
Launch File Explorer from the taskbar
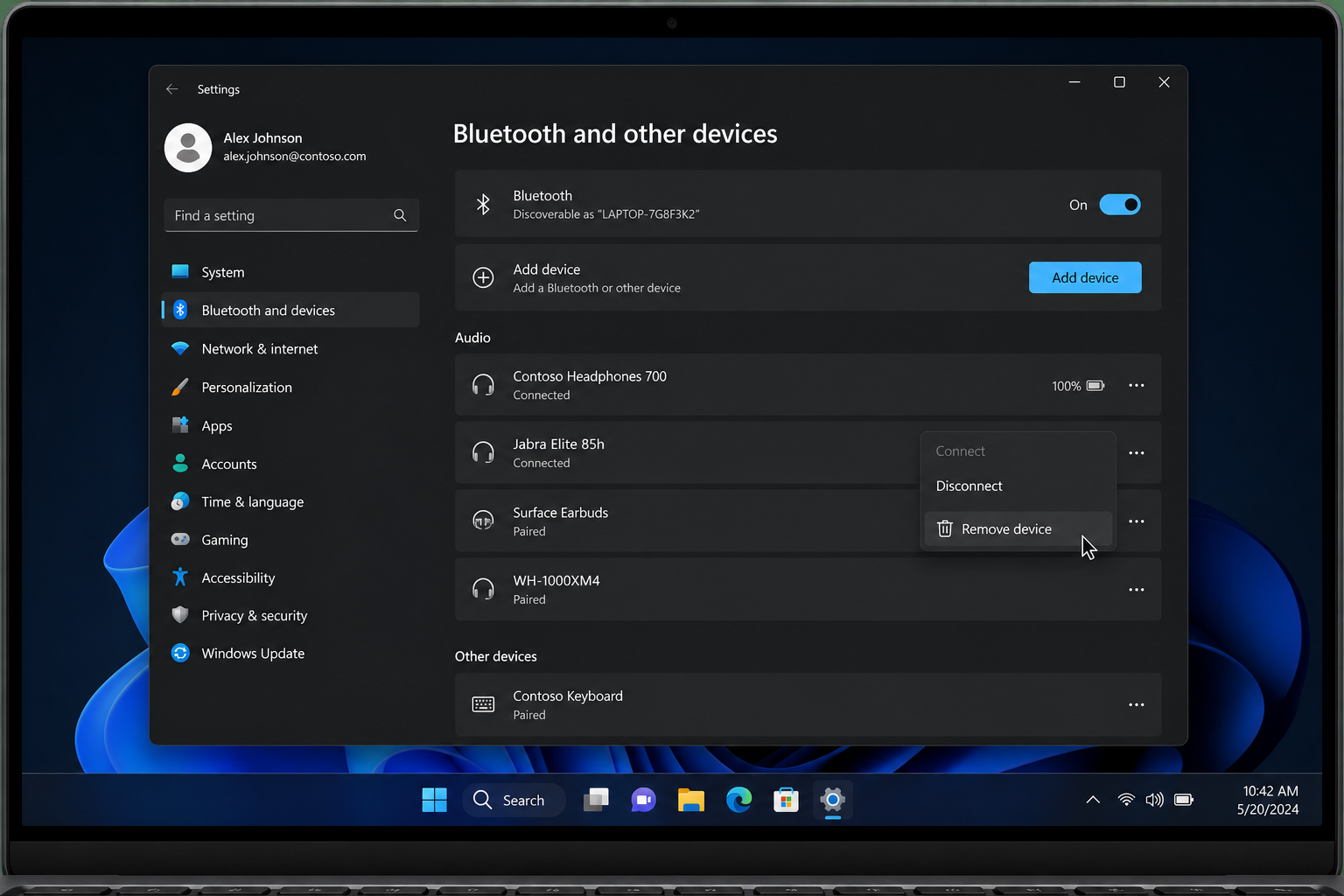(x=690, y=800)
